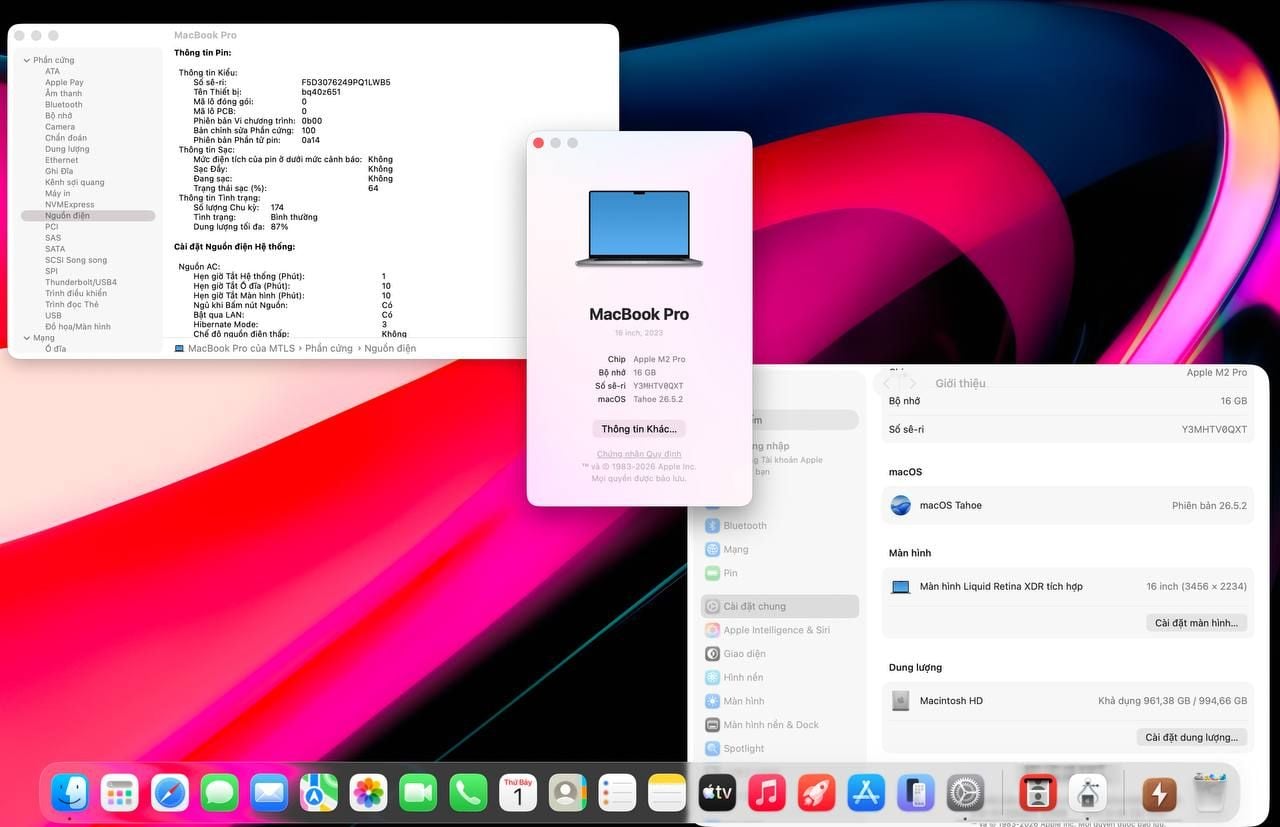Select USB in the hardware list
1280x827 pixels.
(53, 315)
